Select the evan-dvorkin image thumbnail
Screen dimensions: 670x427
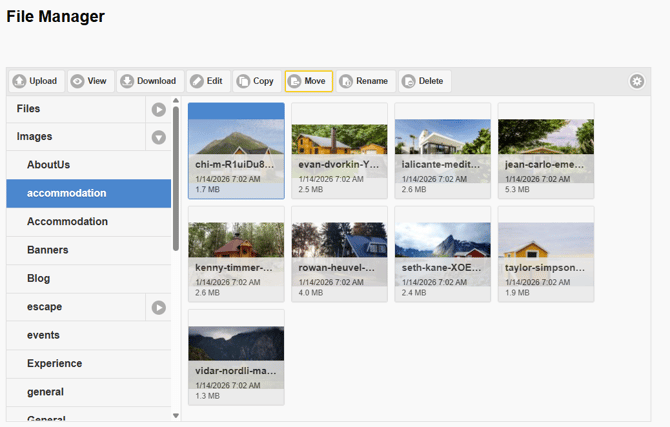coord(339,150)
